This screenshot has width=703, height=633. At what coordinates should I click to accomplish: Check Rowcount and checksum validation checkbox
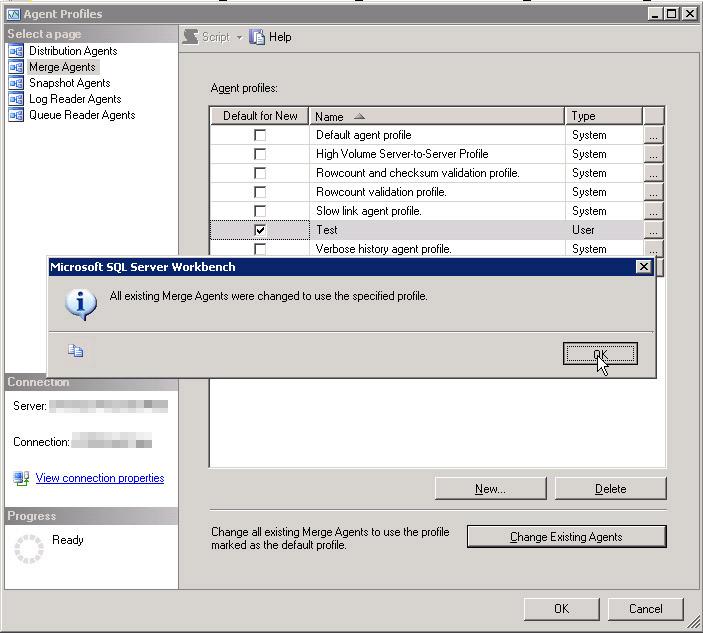[x=260, y=173]
